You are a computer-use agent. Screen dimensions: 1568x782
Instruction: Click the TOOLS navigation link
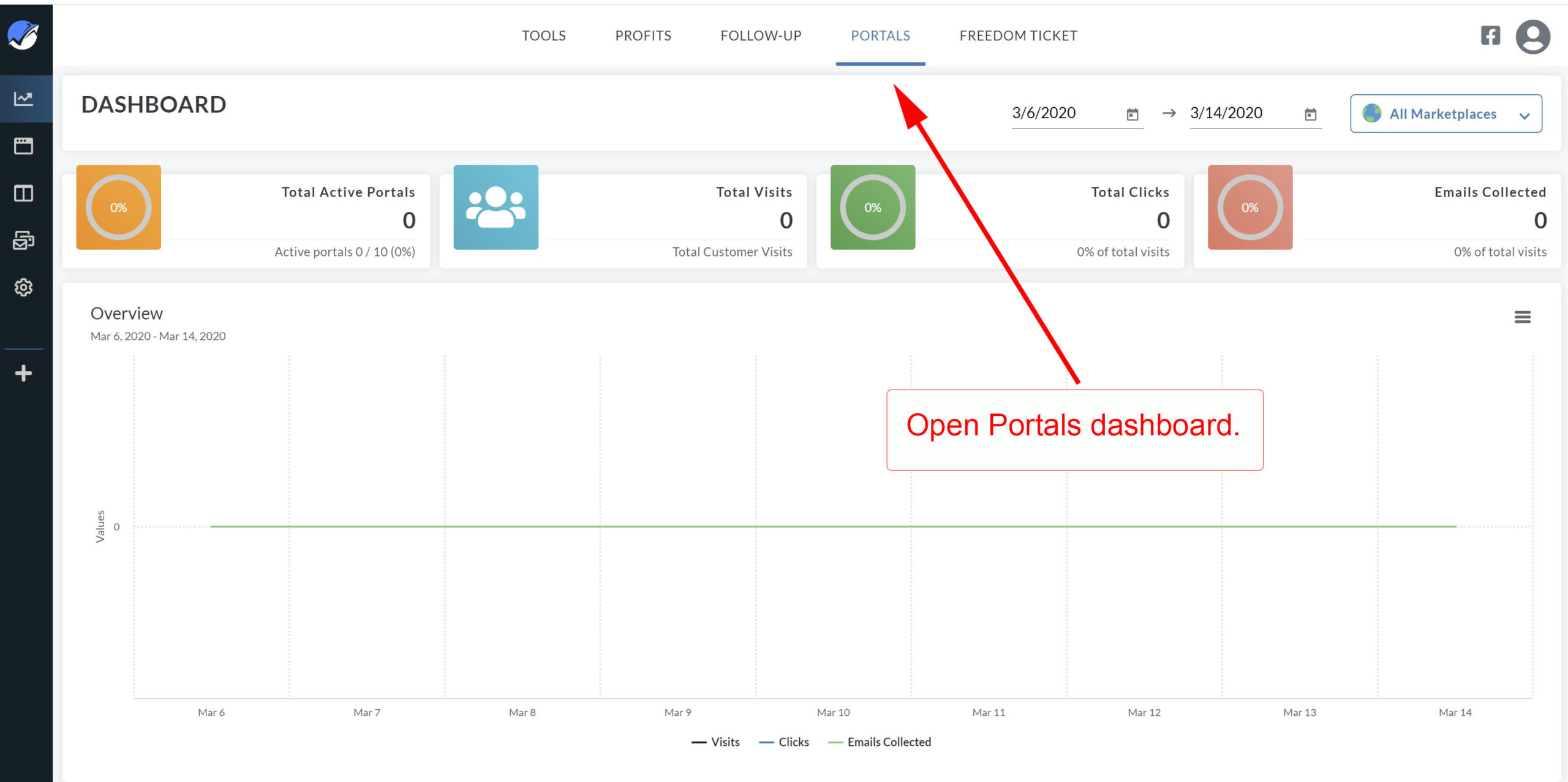click(543, 36)
